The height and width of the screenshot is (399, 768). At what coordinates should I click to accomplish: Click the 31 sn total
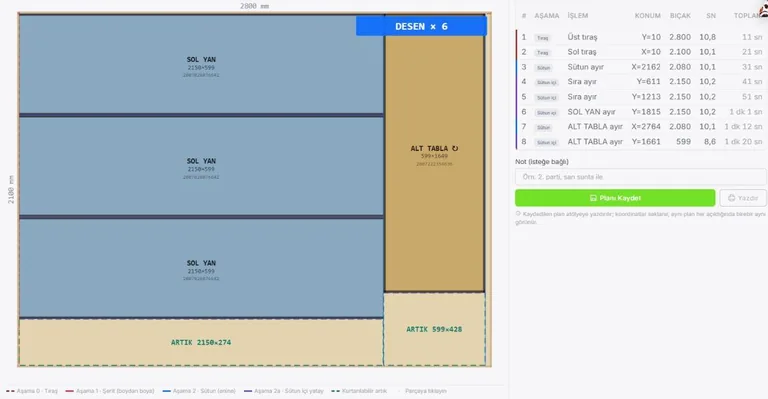[752, 67]
